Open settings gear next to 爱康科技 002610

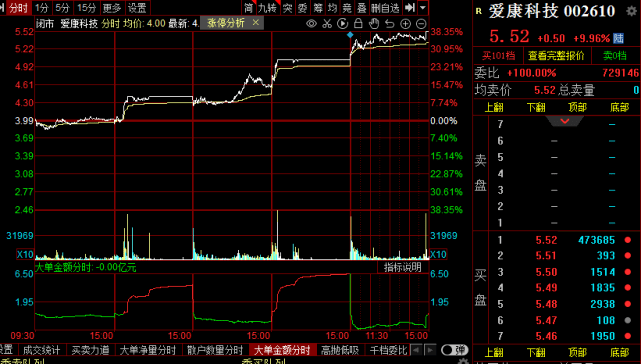click(x=631, y=11)
